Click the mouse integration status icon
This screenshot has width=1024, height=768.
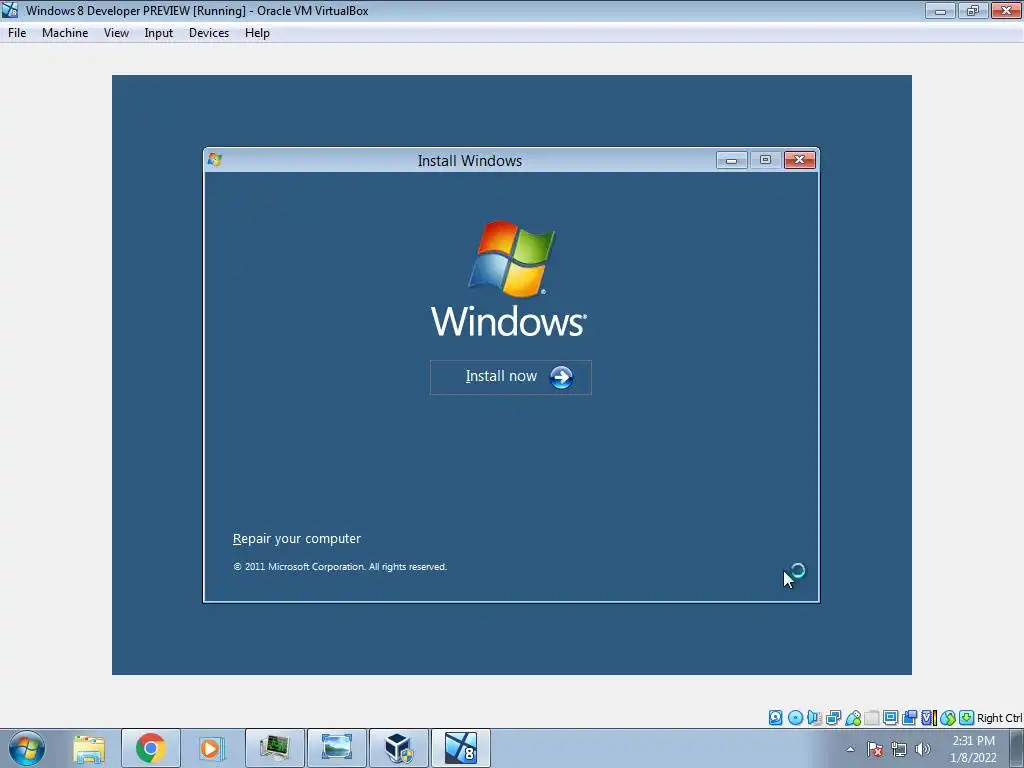pos(948,718)
